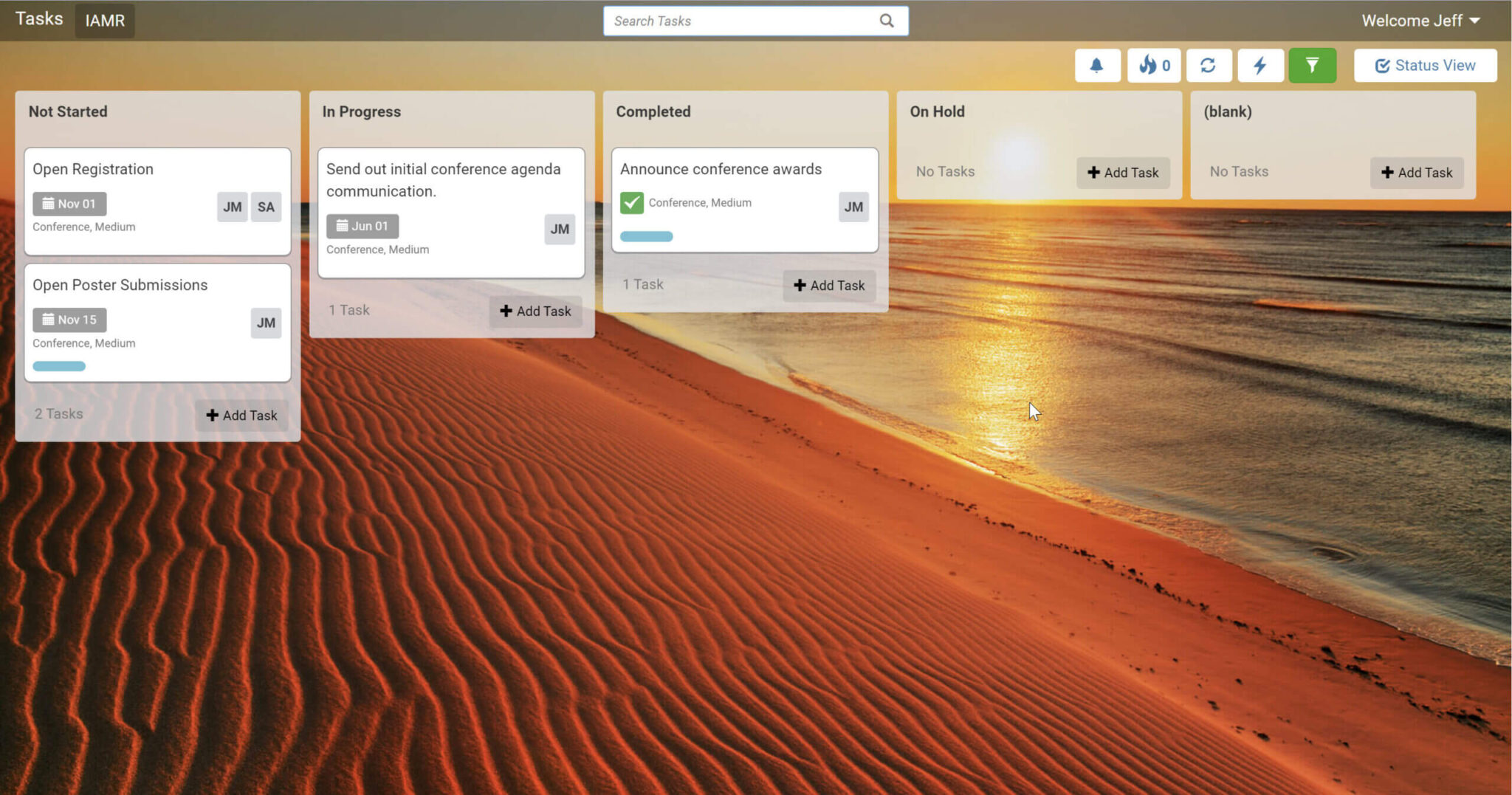Refresh the board with the sync icon
The height and width of the screenshot is (795, 1512).
coord(1209,65)
